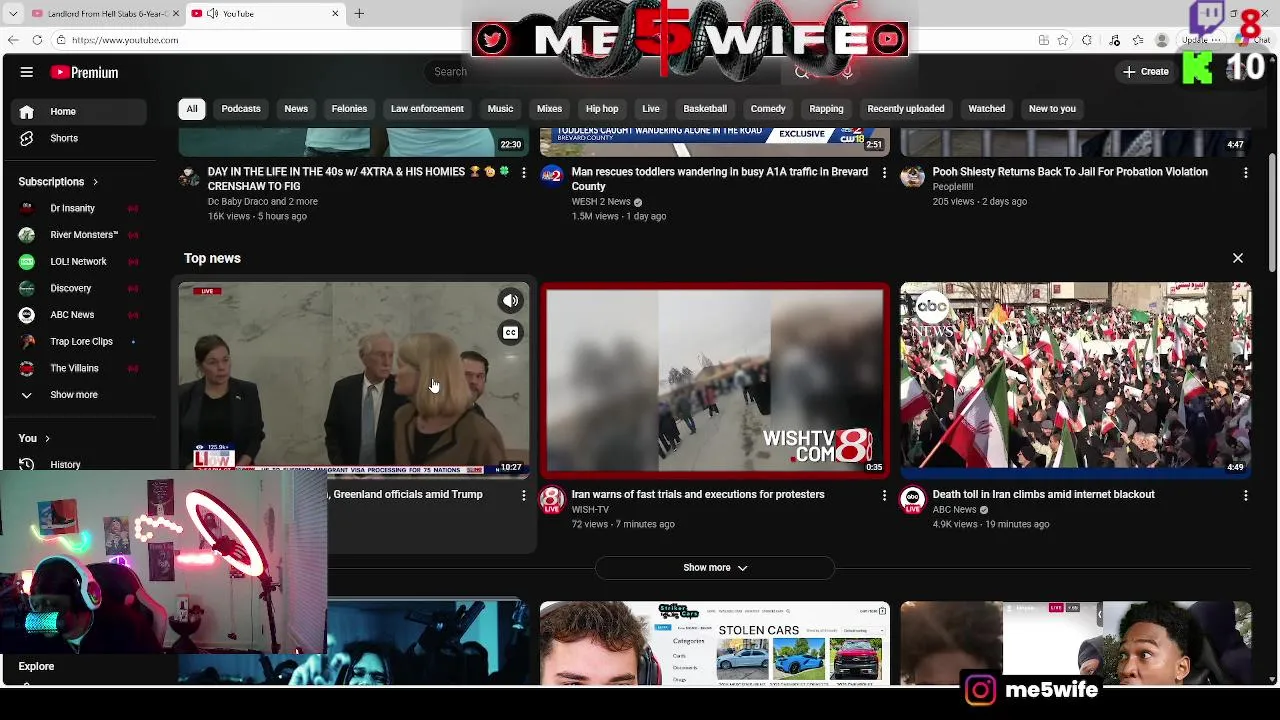Click the YouTube Premium logo
Viewport: 1280px width, 720px height.
(x=85, y=72)
